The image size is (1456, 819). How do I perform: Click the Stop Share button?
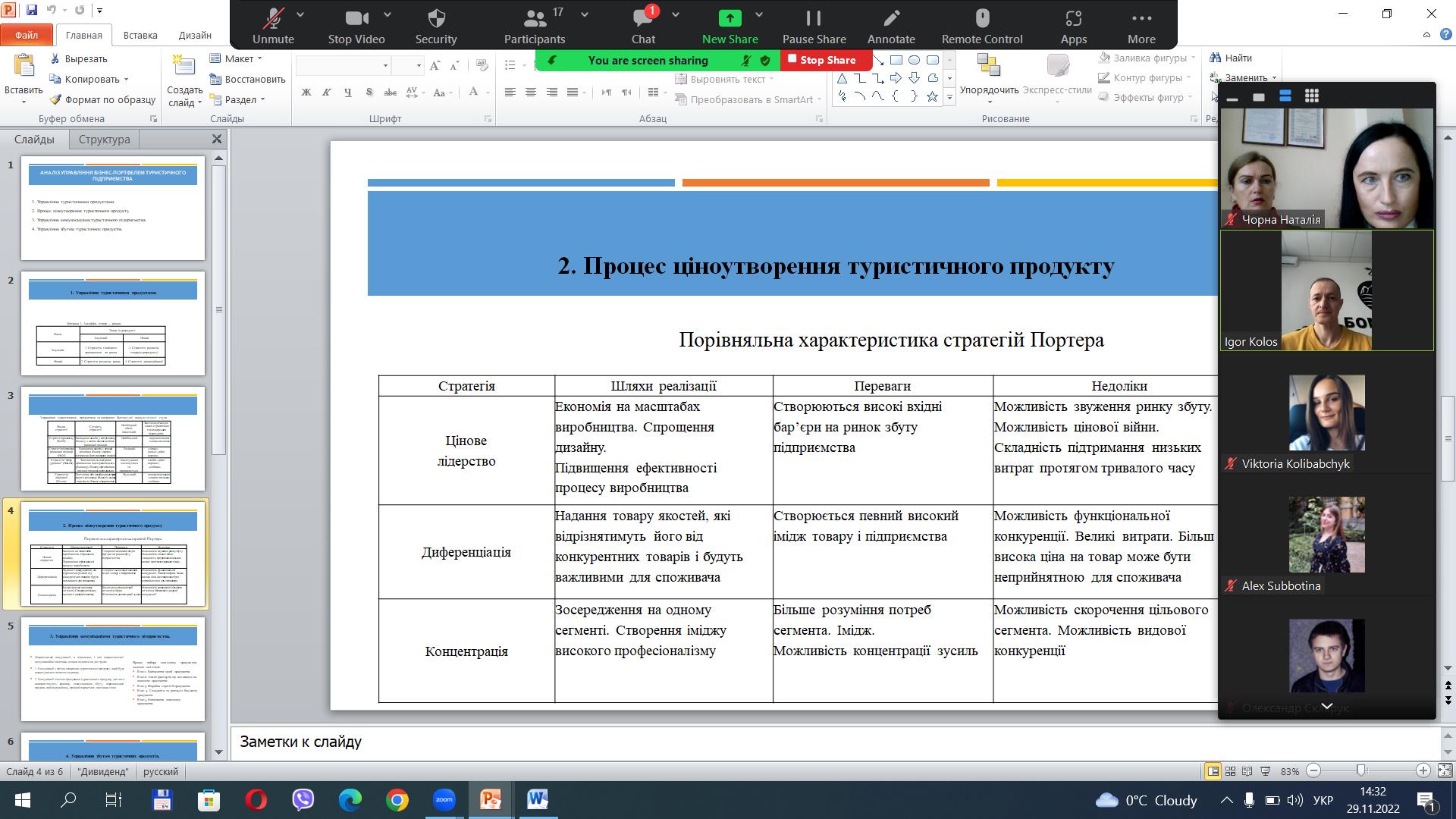tap(826, 60)
